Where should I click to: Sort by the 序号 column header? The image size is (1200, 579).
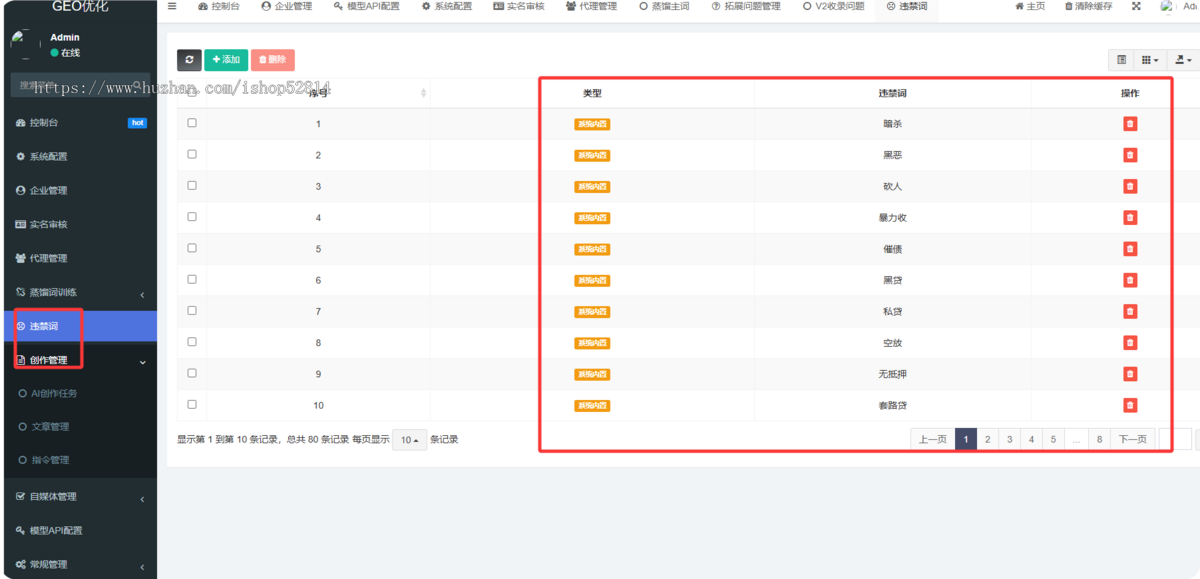coord(318,93)
